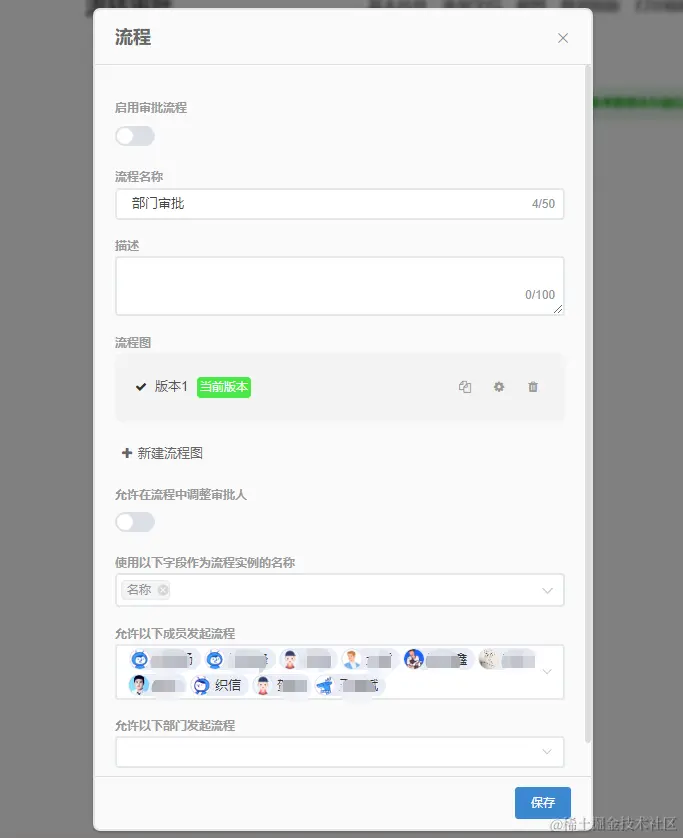Screen dimensions: 683x838
Task: Edit the 流程名称 field with 部门审批
Action: coord(340,204)
